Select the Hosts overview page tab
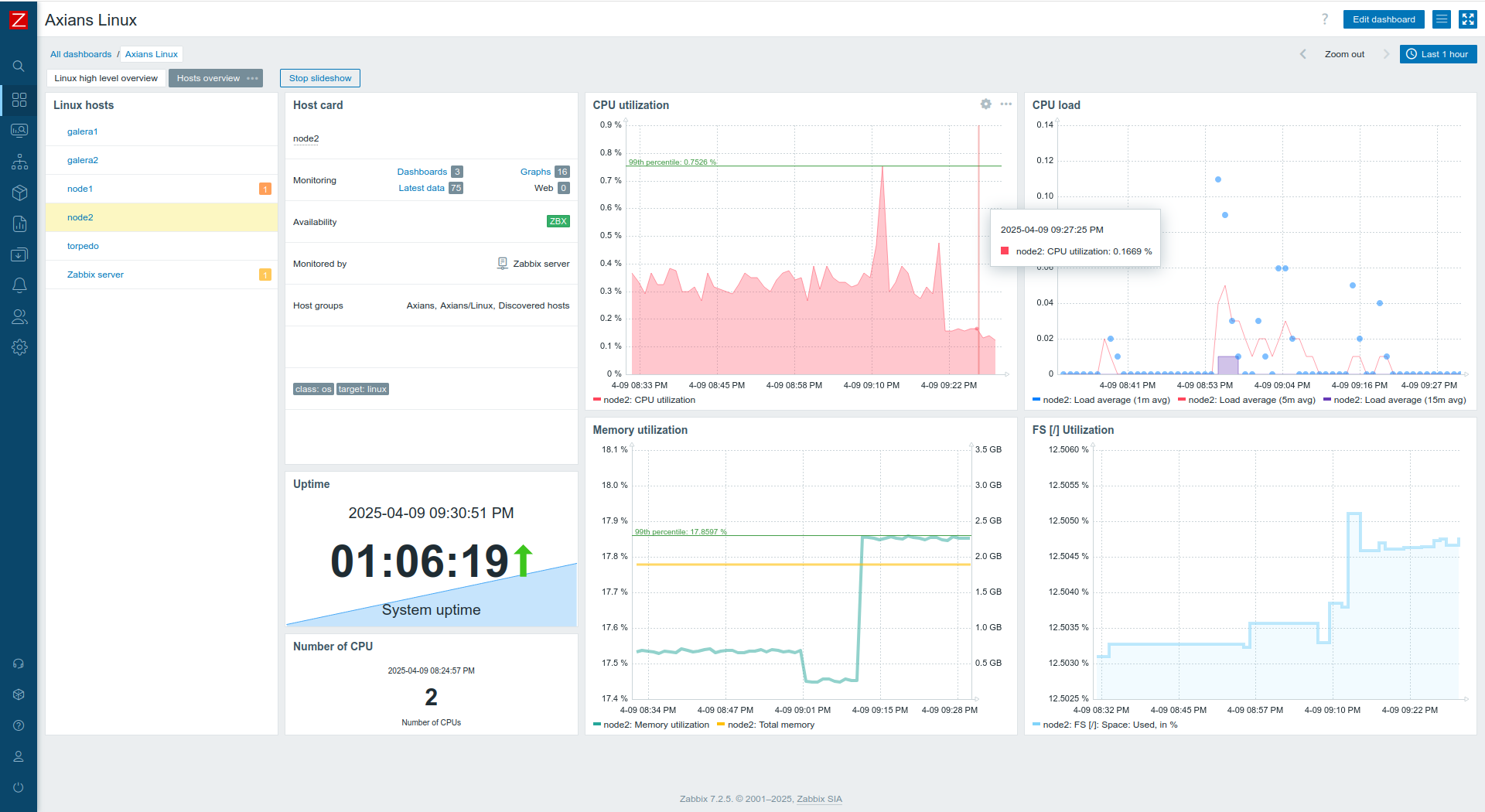This screenshot has height=812, width=1485. point(208,78)
